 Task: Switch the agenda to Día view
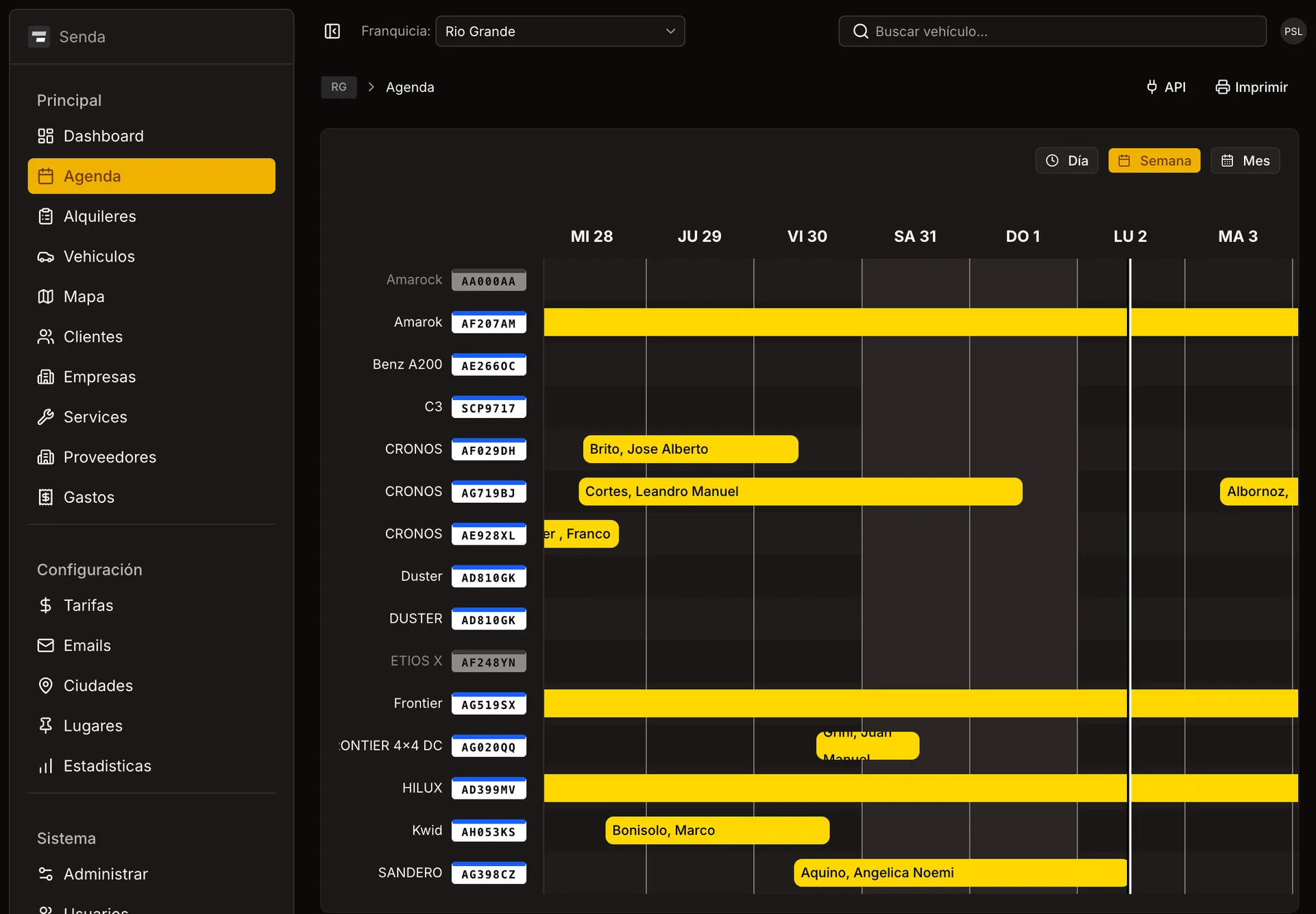point(1067,161)
